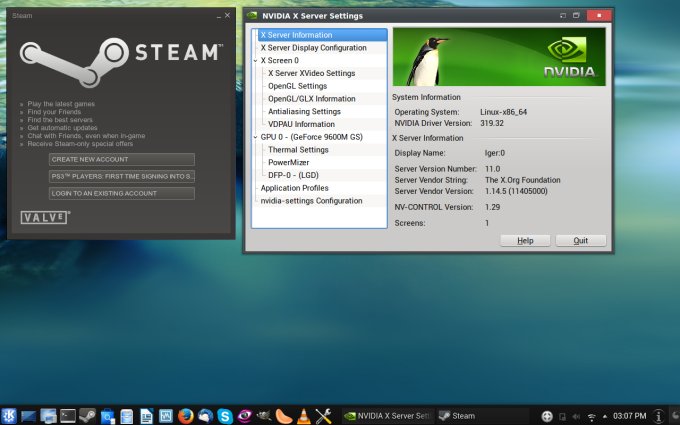The image size is (680, 425).
Task: Click the driver version value 319.32
Action: 492,123
